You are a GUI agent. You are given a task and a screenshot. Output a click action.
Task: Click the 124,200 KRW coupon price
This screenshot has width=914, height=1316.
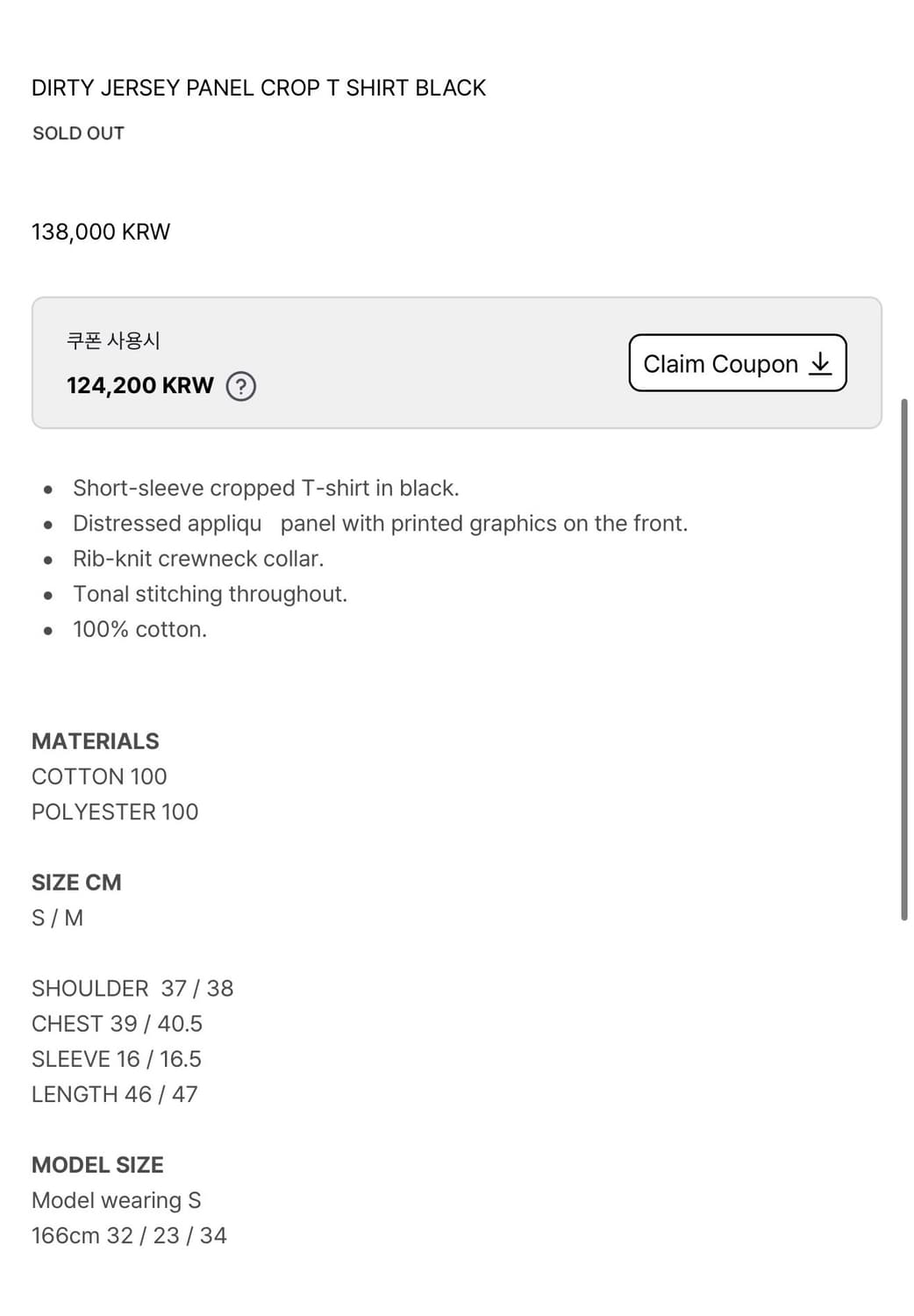pyautogui.click(x=140, y=386)
